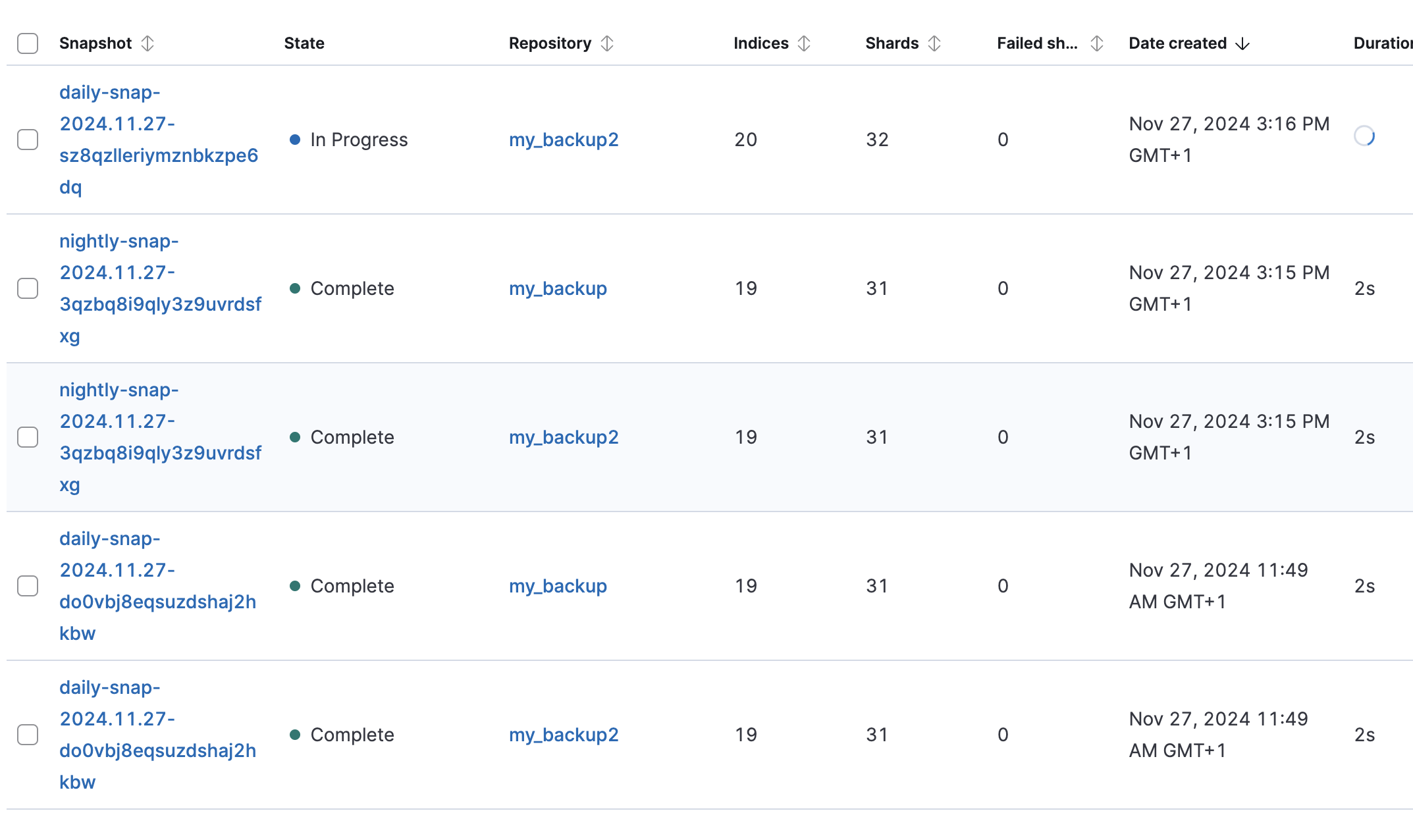Viewport: 1413px width, 840px height.
Task: Click the blue In Progress status dot
Action: coord(295,140)
